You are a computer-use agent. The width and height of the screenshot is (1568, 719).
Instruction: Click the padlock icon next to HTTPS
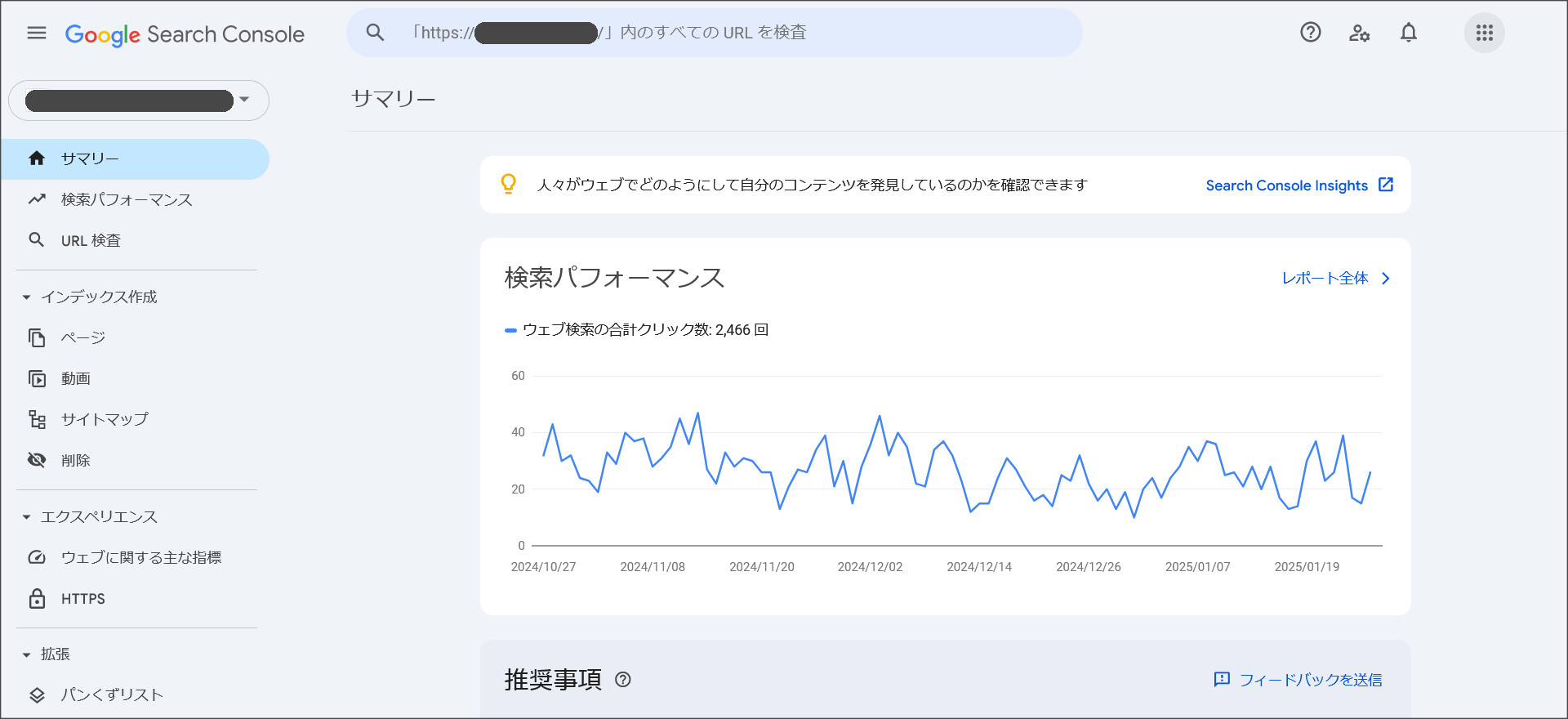pos(37,598)
